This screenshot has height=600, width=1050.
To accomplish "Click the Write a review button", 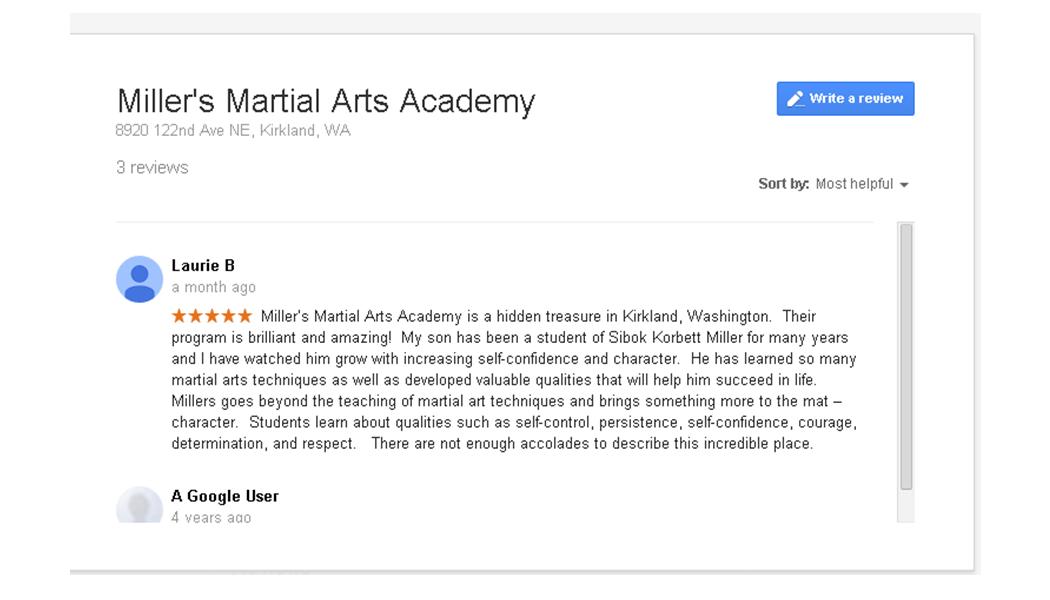I will click(x=845, y=98).
